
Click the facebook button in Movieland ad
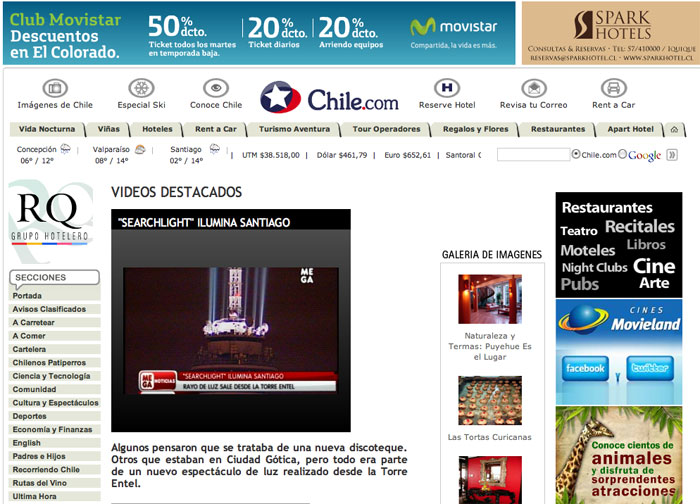(585, 368)
